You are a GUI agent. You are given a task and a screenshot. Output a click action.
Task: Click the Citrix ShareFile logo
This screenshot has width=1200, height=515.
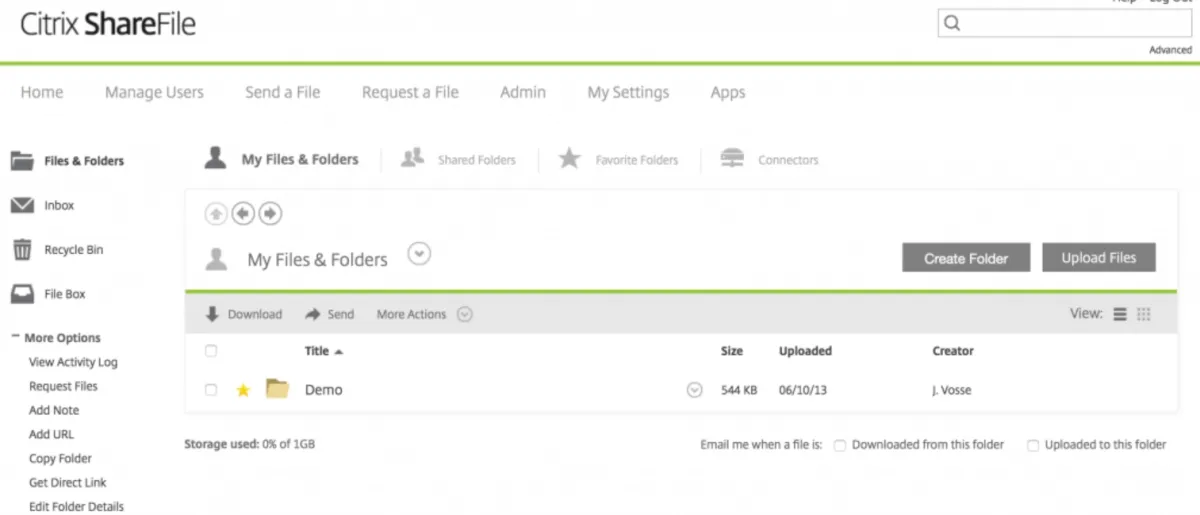(108, 25)
